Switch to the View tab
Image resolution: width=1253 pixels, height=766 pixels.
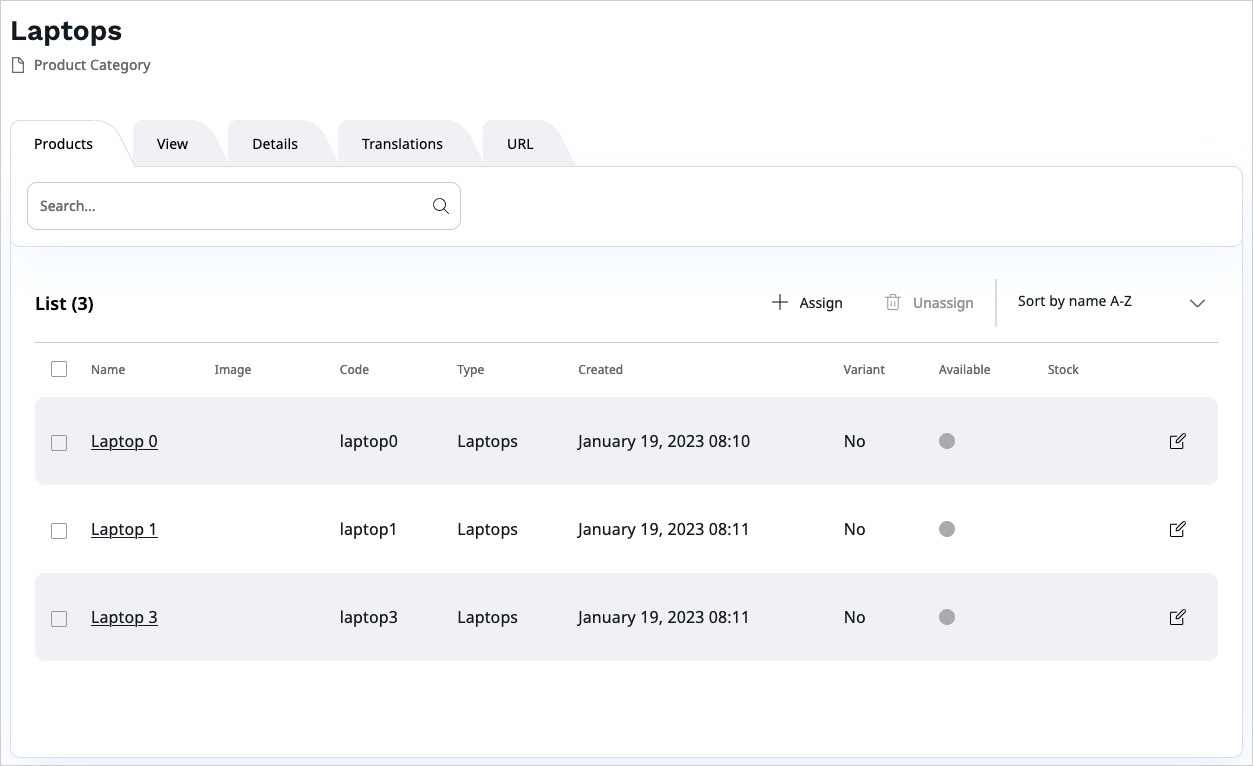(173, 144)
